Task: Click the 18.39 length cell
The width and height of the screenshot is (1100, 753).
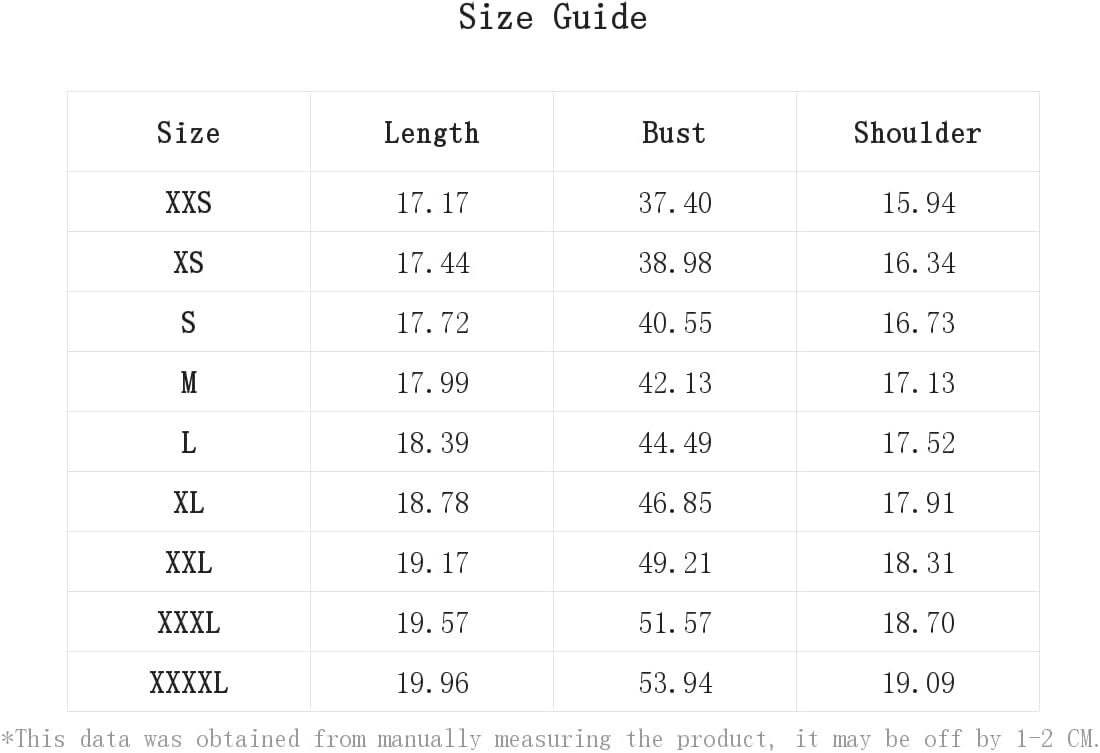Action: point(432,443)
